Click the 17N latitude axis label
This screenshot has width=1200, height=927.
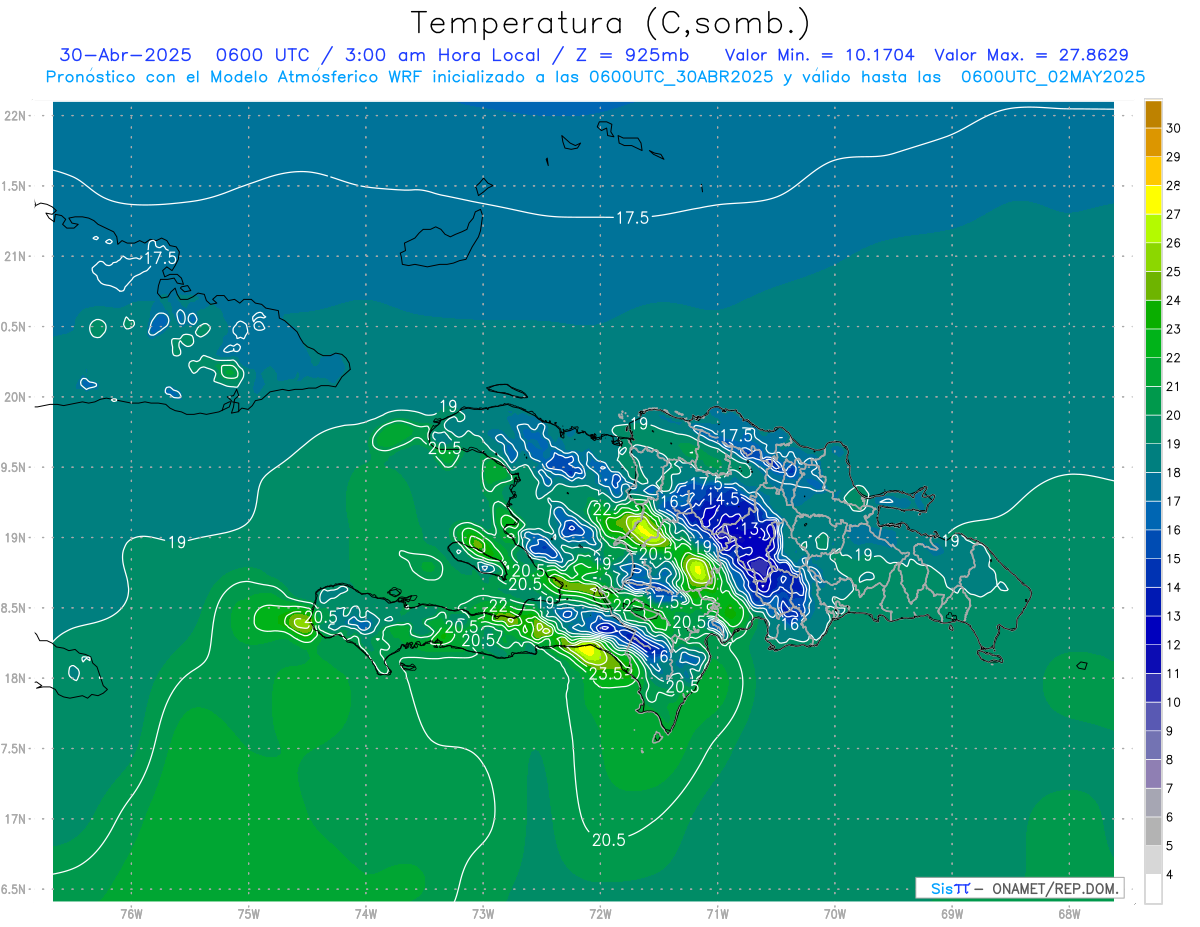16,819
